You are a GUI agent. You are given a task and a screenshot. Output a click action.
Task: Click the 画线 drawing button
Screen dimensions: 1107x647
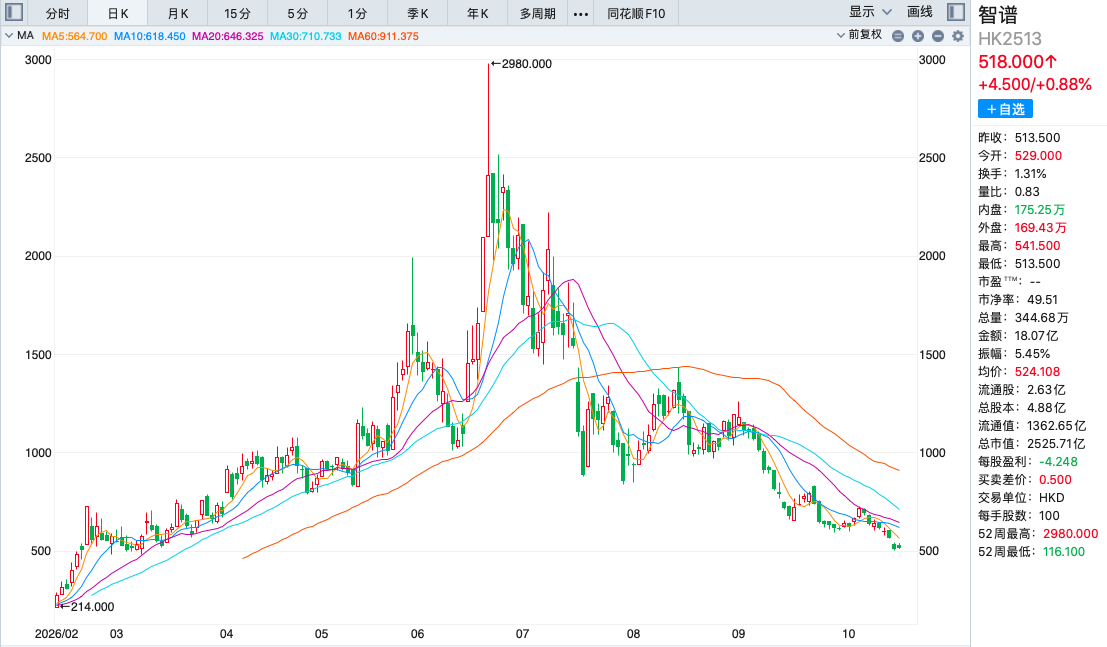(920, 12)
